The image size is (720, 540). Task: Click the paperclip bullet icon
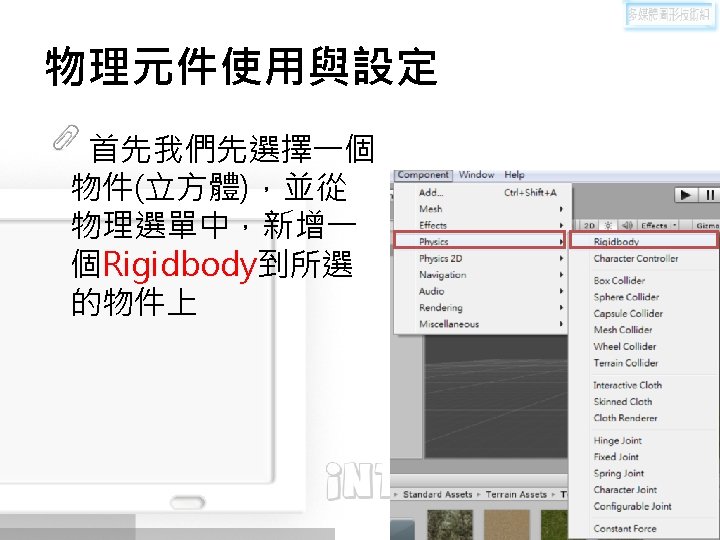tap(65, 137)
